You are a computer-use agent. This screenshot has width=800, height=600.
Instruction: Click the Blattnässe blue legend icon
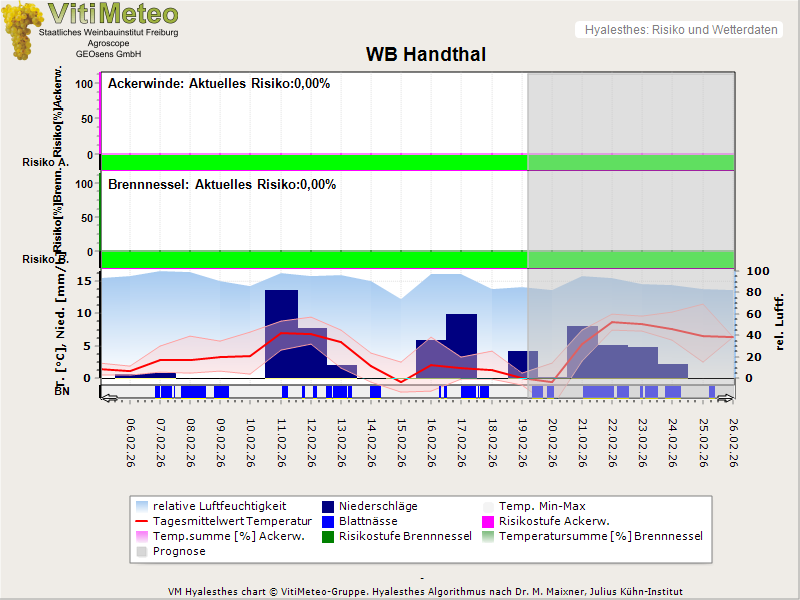pos(328,521)
